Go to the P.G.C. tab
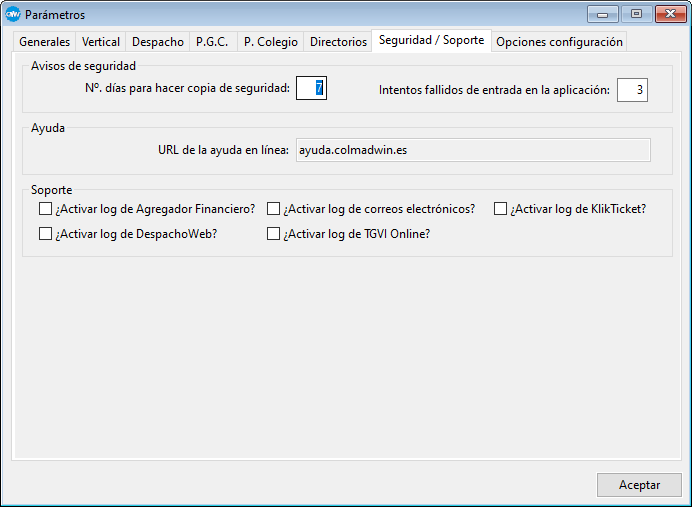The width and height of the screenshot is (692, 507). [212, 42]
